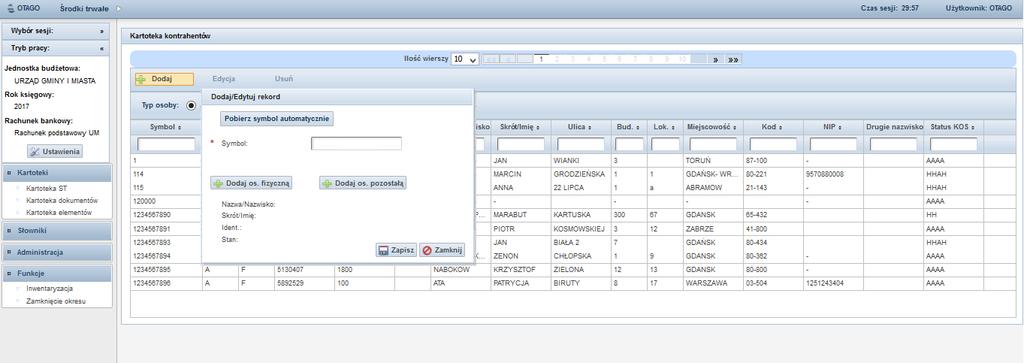Sort by Skrót/Imię column header
Screen dimensions: 1024x363
[520, 127]
